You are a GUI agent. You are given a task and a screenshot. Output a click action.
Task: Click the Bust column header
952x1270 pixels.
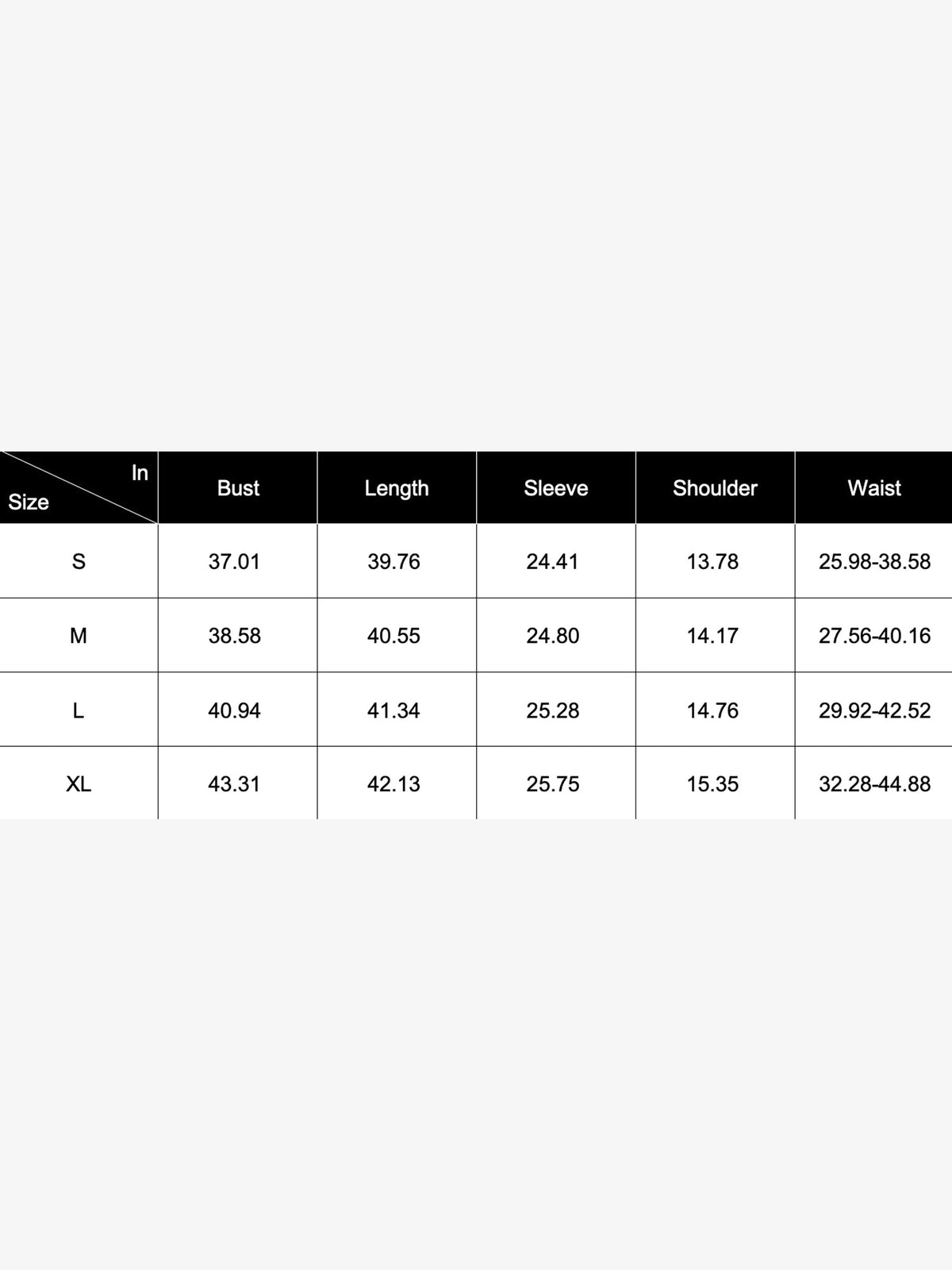[x=238, y=487]
